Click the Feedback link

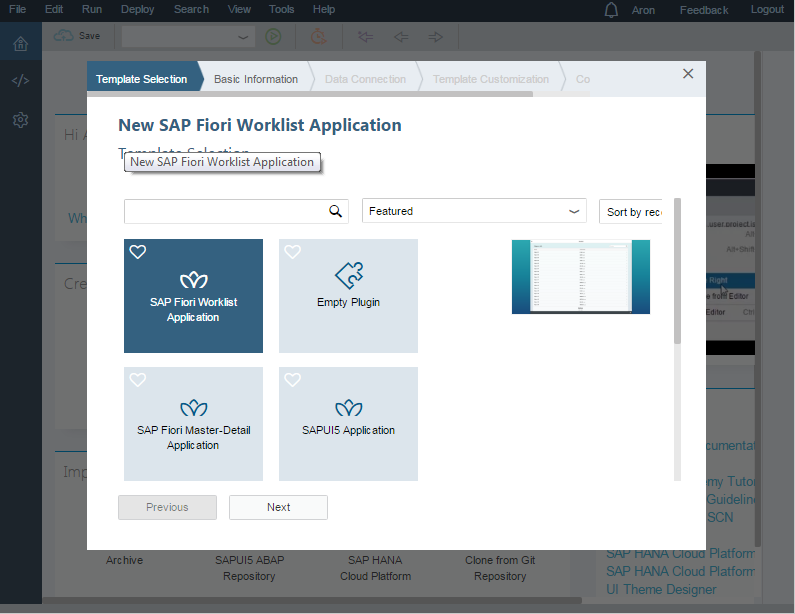tap(704, 10)
